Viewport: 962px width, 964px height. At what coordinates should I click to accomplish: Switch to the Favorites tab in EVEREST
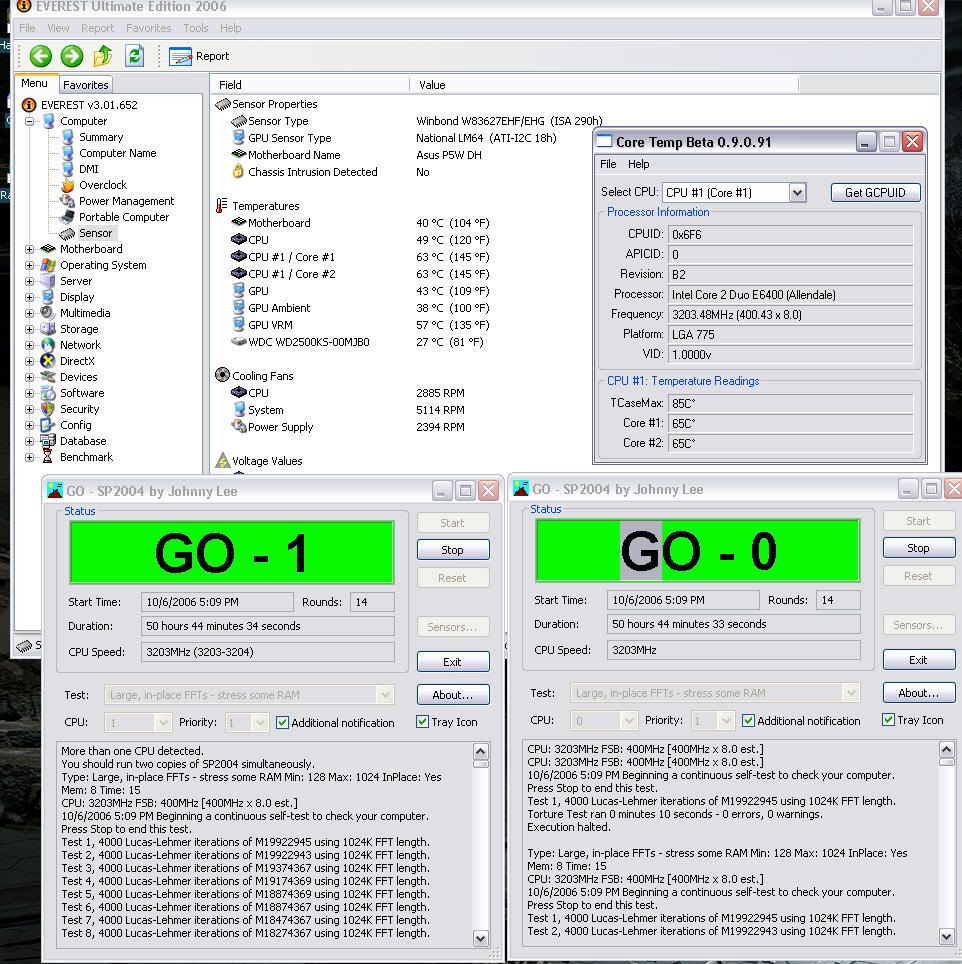click(x=85, y=85)
